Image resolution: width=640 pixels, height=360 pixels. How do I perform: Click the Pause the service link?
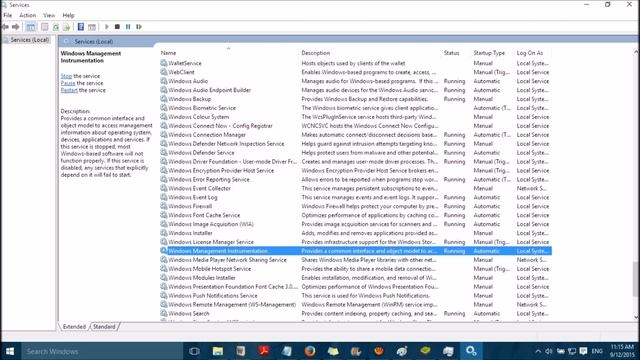coord(68,83)
